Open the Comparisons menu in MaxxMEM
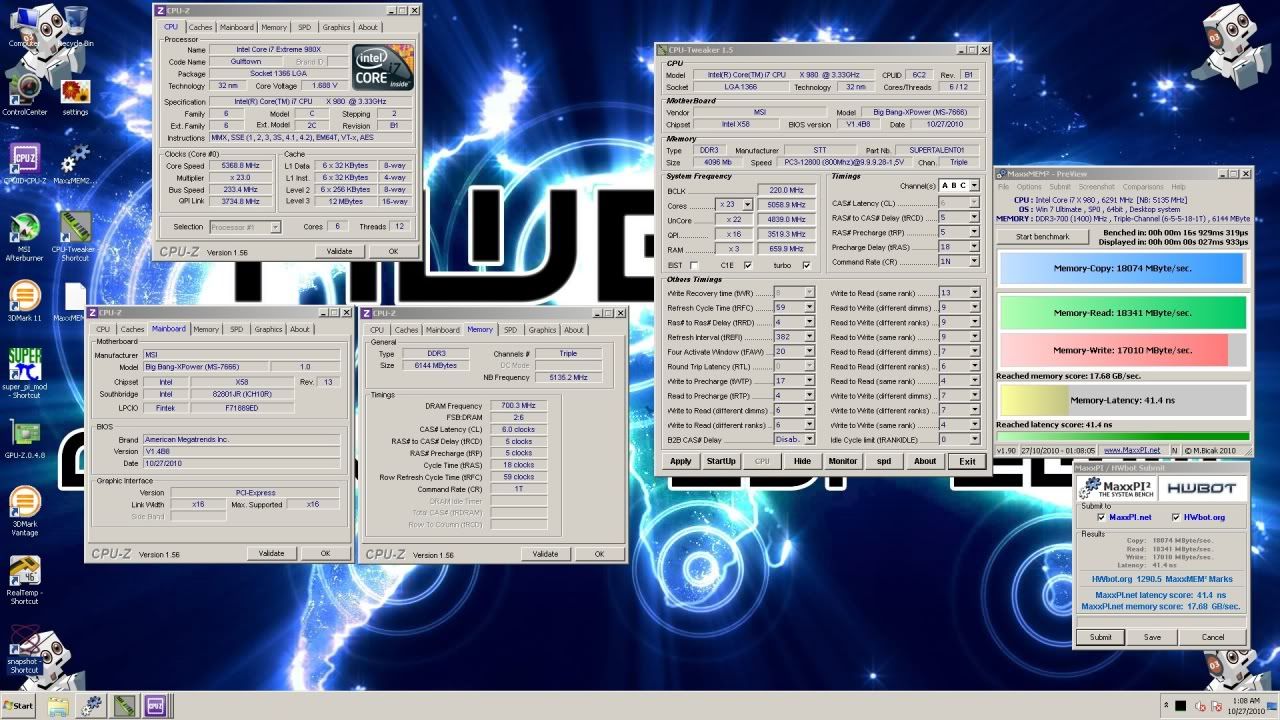 1142,187
